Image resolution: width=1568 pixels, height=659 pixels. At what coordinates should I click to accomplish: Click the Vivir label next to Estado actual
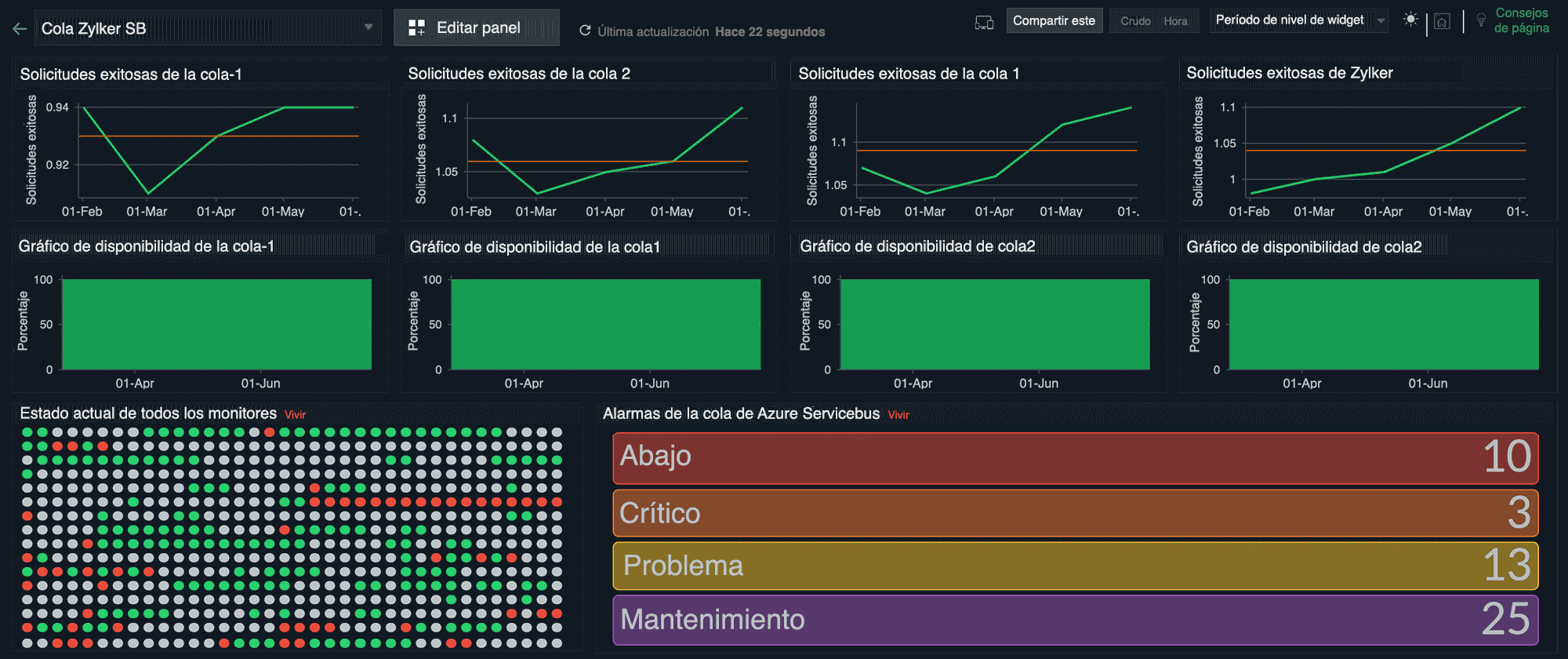pos(295,415)
